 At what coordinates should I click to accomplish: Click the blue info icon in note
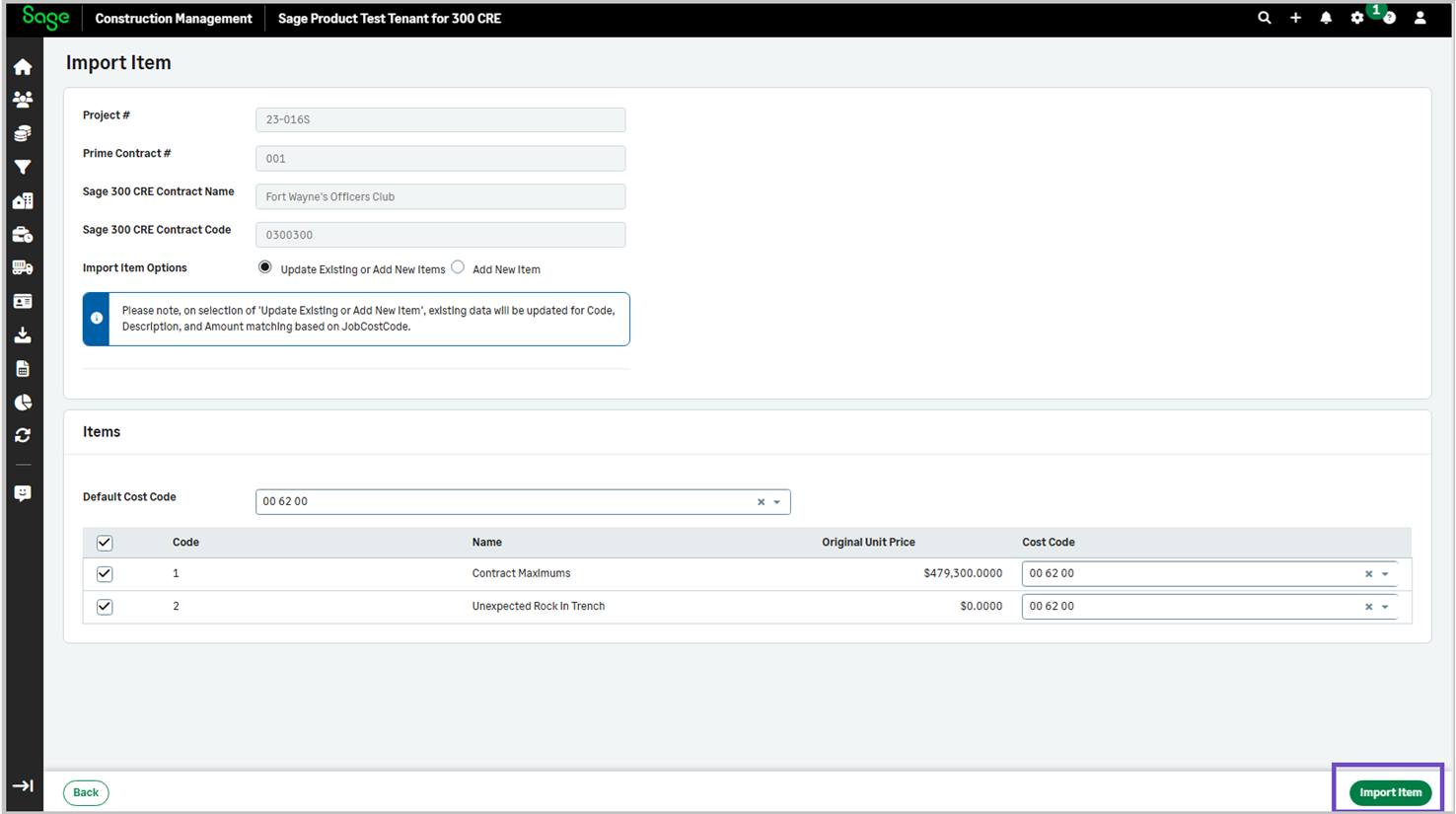(x=97, y=318)
